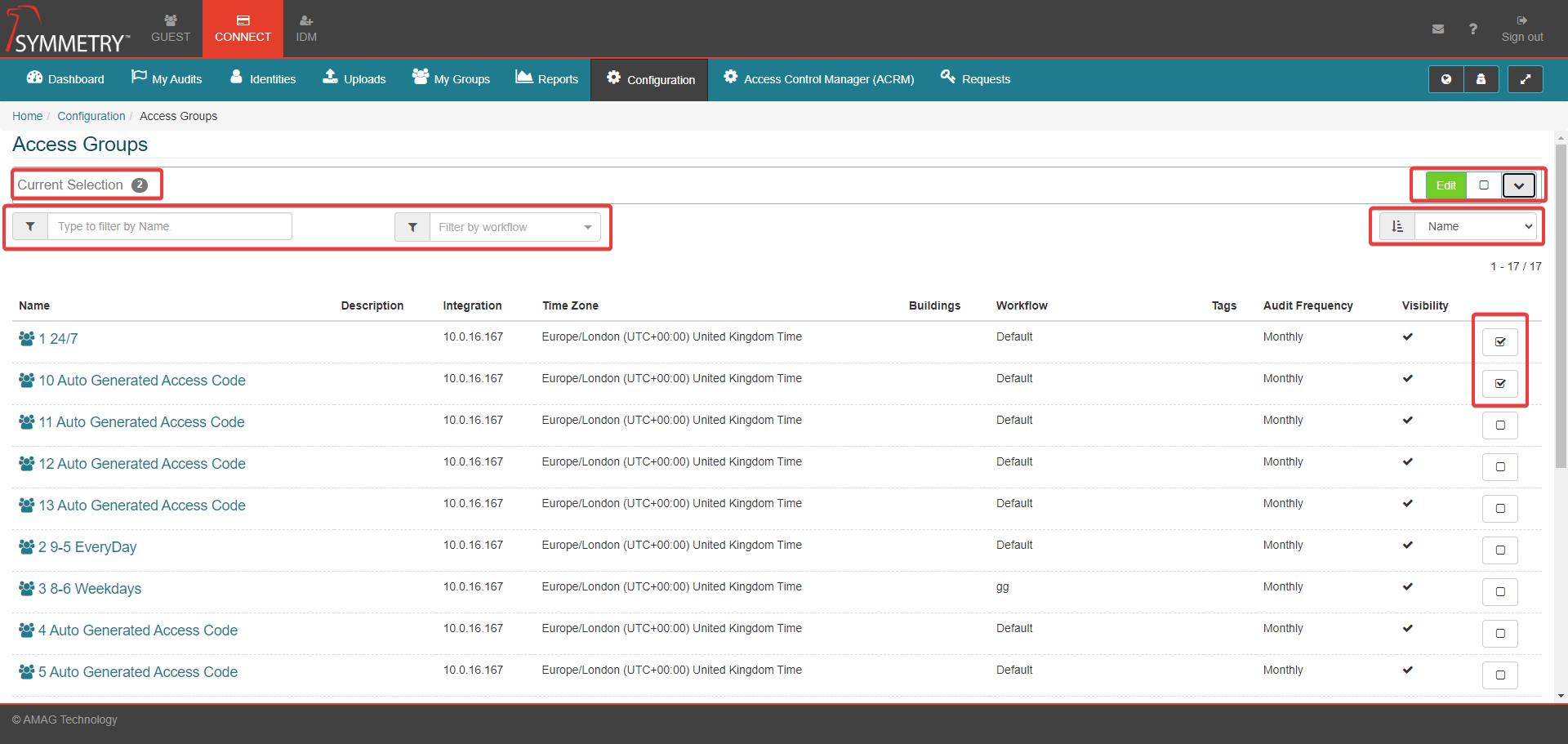Image resolution: width=1568 pixels, height=744 pixels.
Task: Click the visibility checkmark for 1 24/7
Action: click(1408, 336)
